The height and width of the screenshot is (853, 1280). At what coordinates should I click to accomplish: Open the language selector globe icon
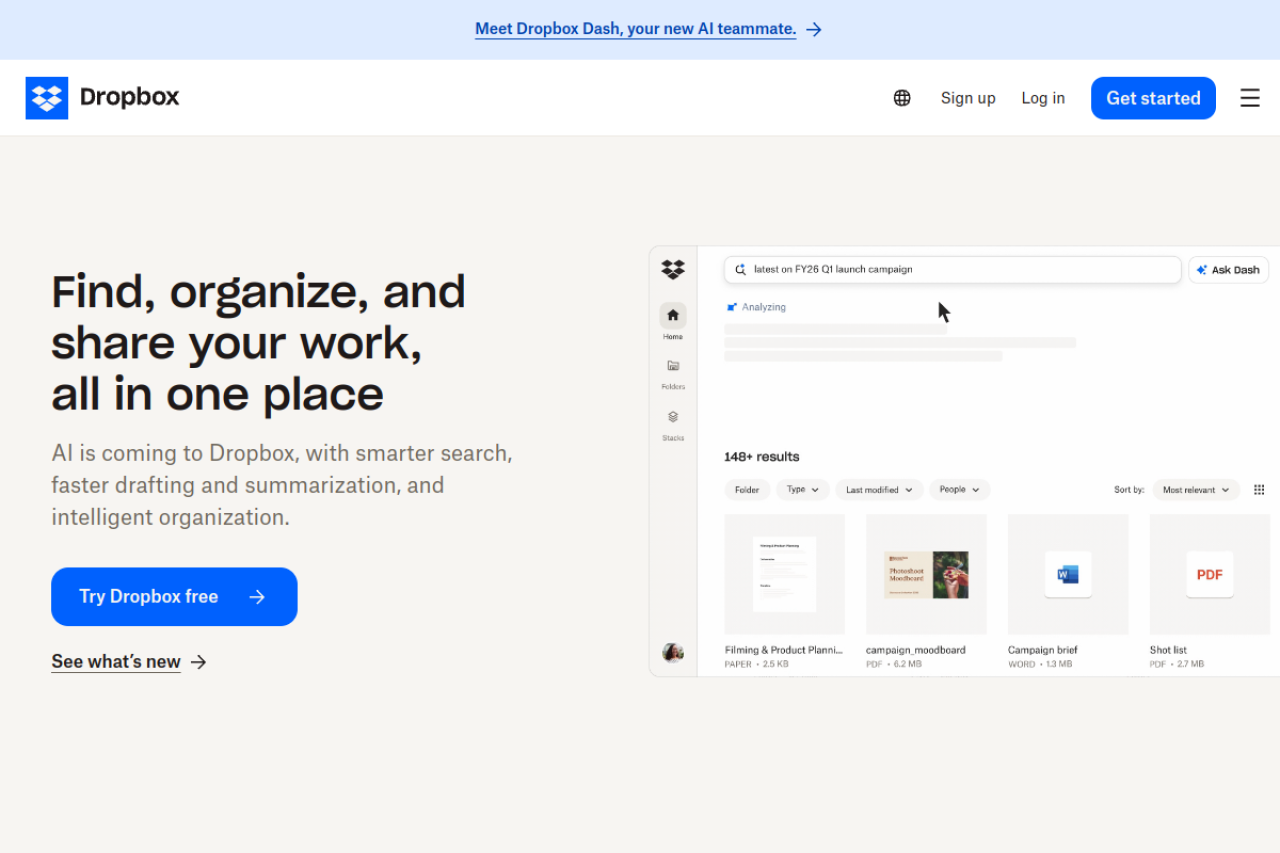point(902,98)
